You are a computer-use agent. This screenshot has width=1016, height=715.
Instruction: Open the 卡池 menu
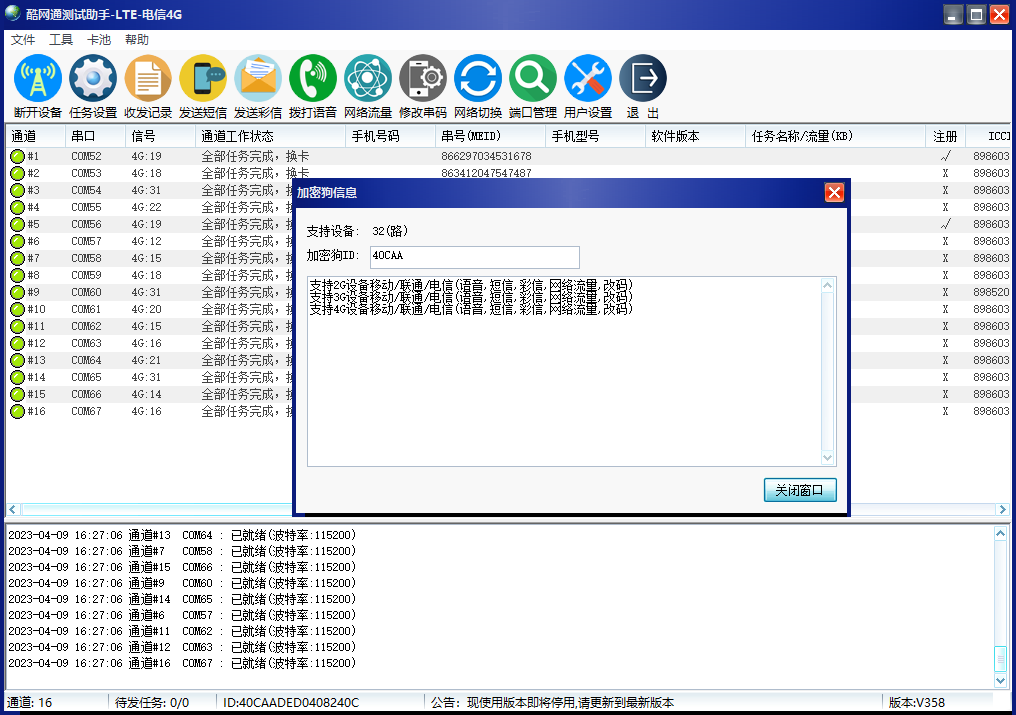tap(99, 40)
